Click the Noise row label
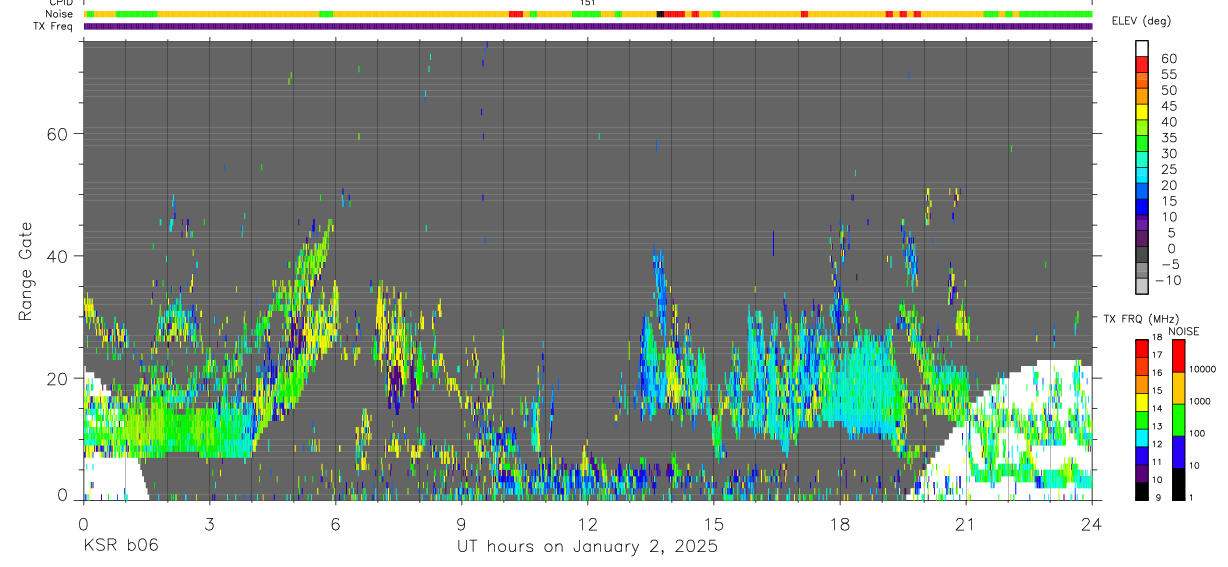Screen dimensions: 1228x567 pos(60,14)
